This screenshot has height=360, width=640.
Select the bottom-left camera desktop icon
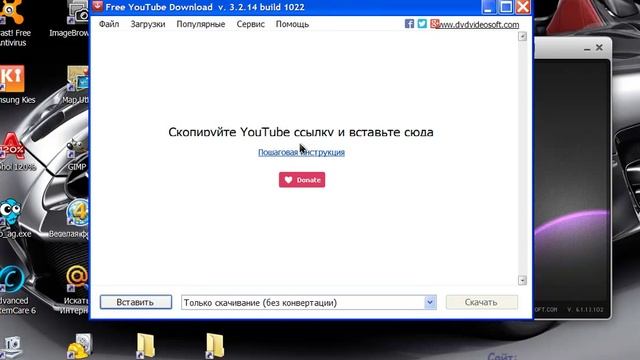(x=11, y=347)
